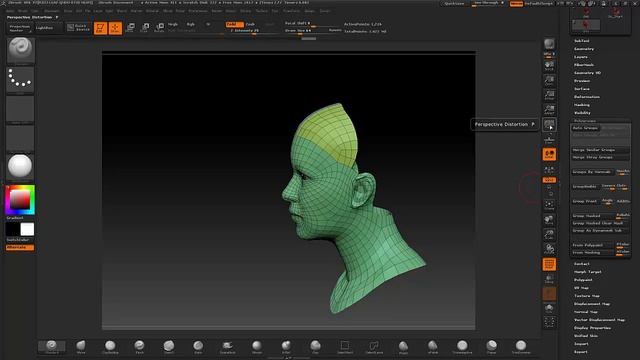Expand the SubTool section
Screen dimensions: 640x360
click(x=582, y=41)
